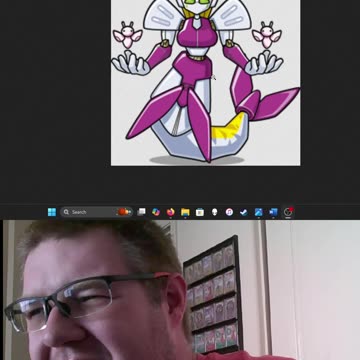Click the search highlight image in Search box
360x360 pixels.
pos(124,212)
